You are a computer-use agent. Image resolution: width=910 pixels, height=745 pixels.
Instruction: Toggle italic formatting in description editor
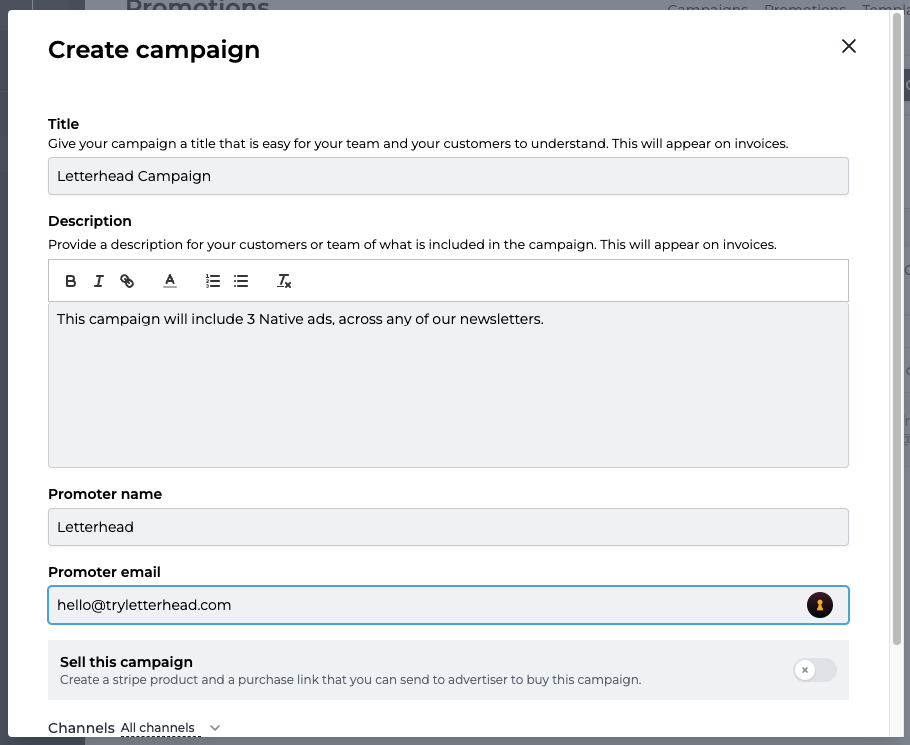pyautogui.click(x=99, y=281)
